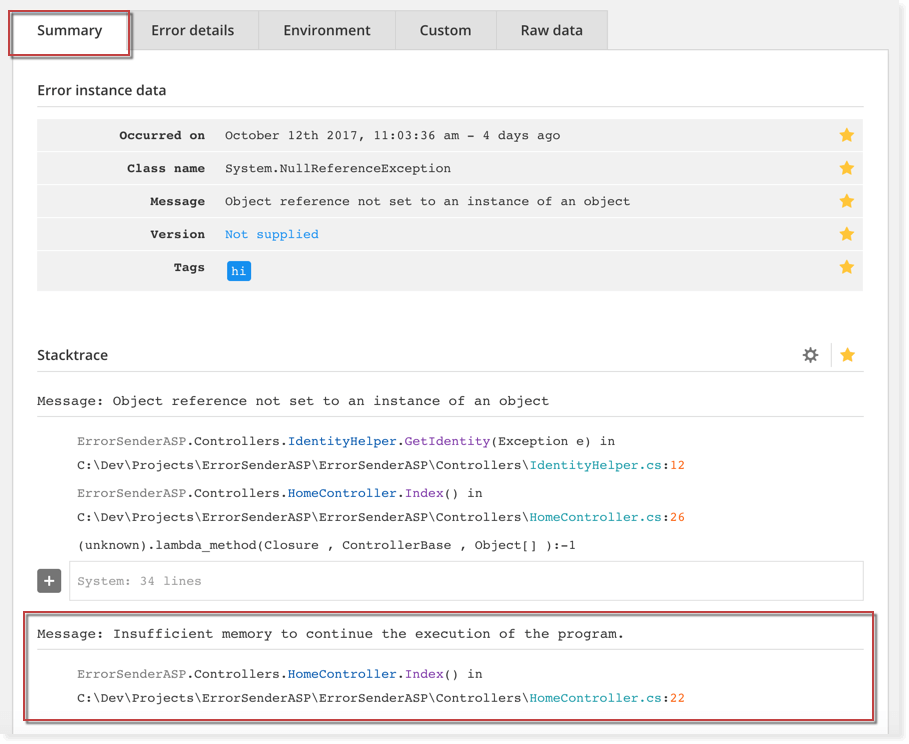Open the Stacktrace settings gear
The width and height of the screenshot is (909, 744).
[810, 354]
